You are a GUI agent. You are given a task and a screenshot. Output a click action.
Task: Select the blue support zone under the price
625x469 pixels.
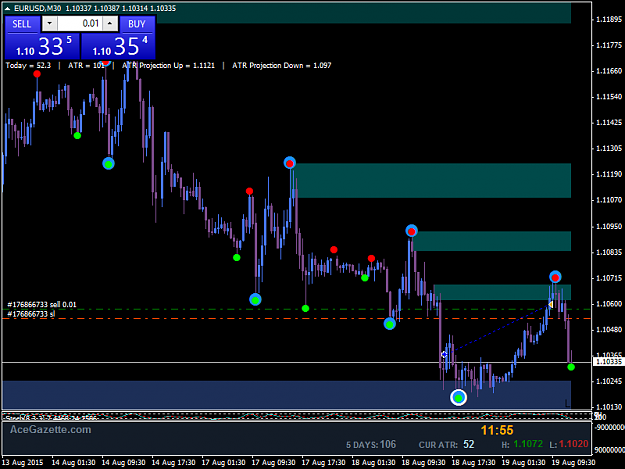click(287, 395)
